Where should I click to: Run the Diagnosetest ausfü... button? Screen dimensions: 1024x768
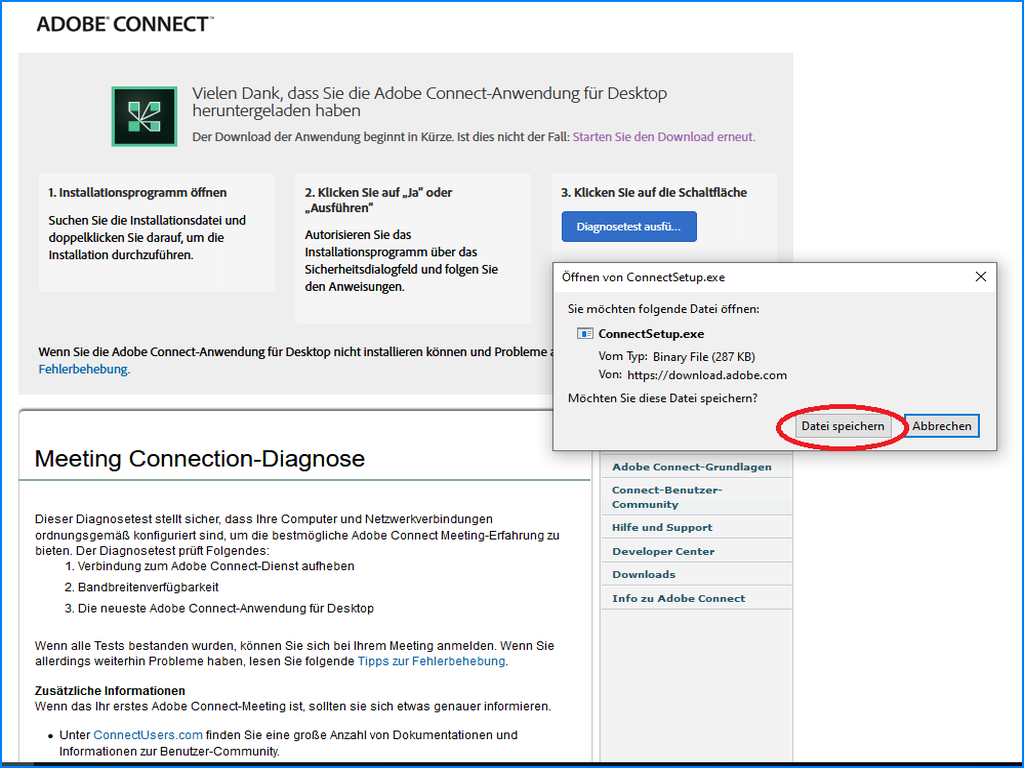pyautogui.click(x=628, y=227)
